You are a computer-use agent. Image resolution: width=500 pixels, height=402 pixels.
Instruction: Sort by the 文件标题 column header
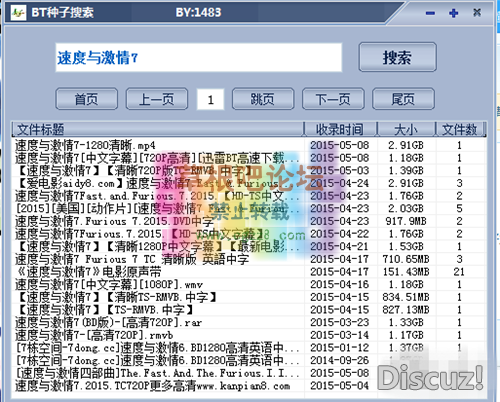[158, 129]
